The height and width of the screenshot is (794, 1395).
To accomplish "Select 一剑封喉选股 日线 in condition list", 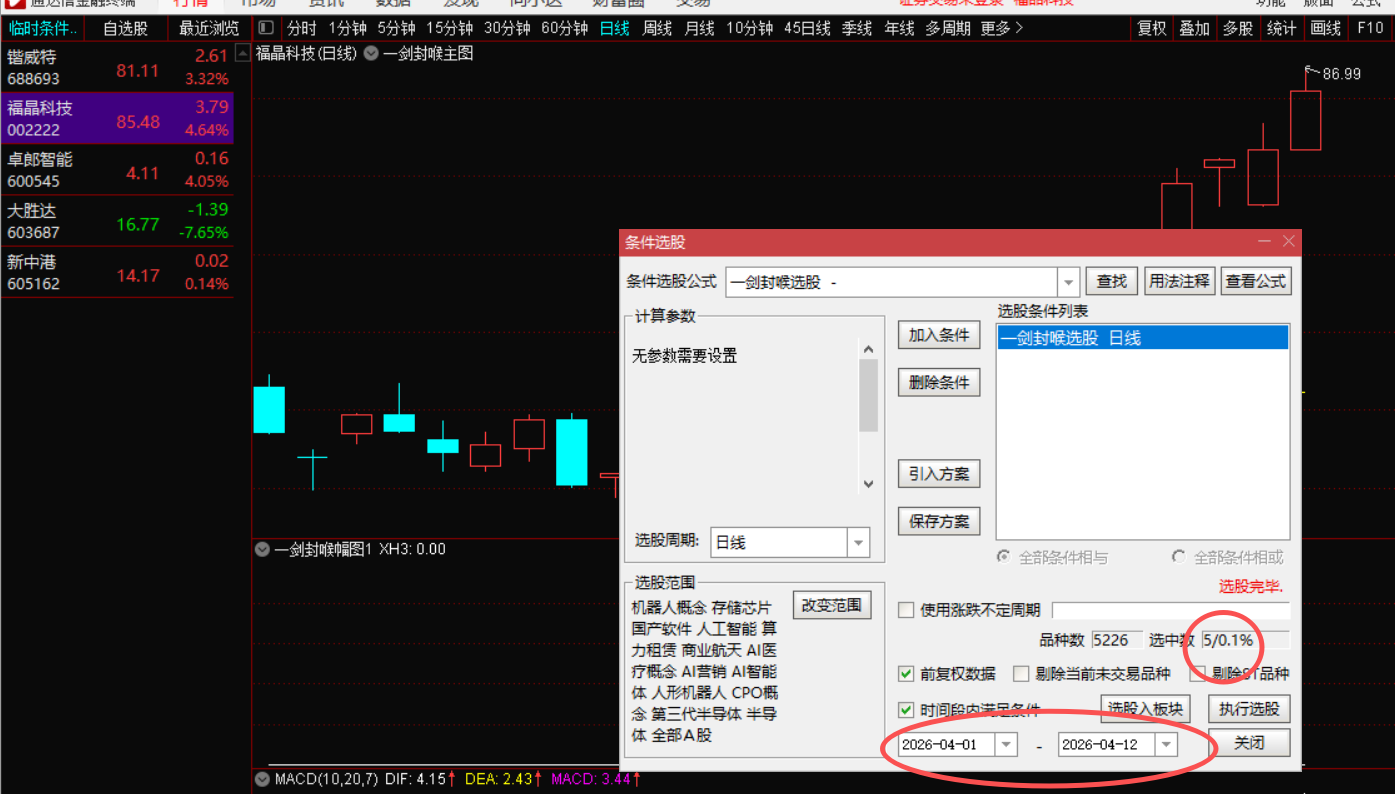I will [x=1142, y=338].
